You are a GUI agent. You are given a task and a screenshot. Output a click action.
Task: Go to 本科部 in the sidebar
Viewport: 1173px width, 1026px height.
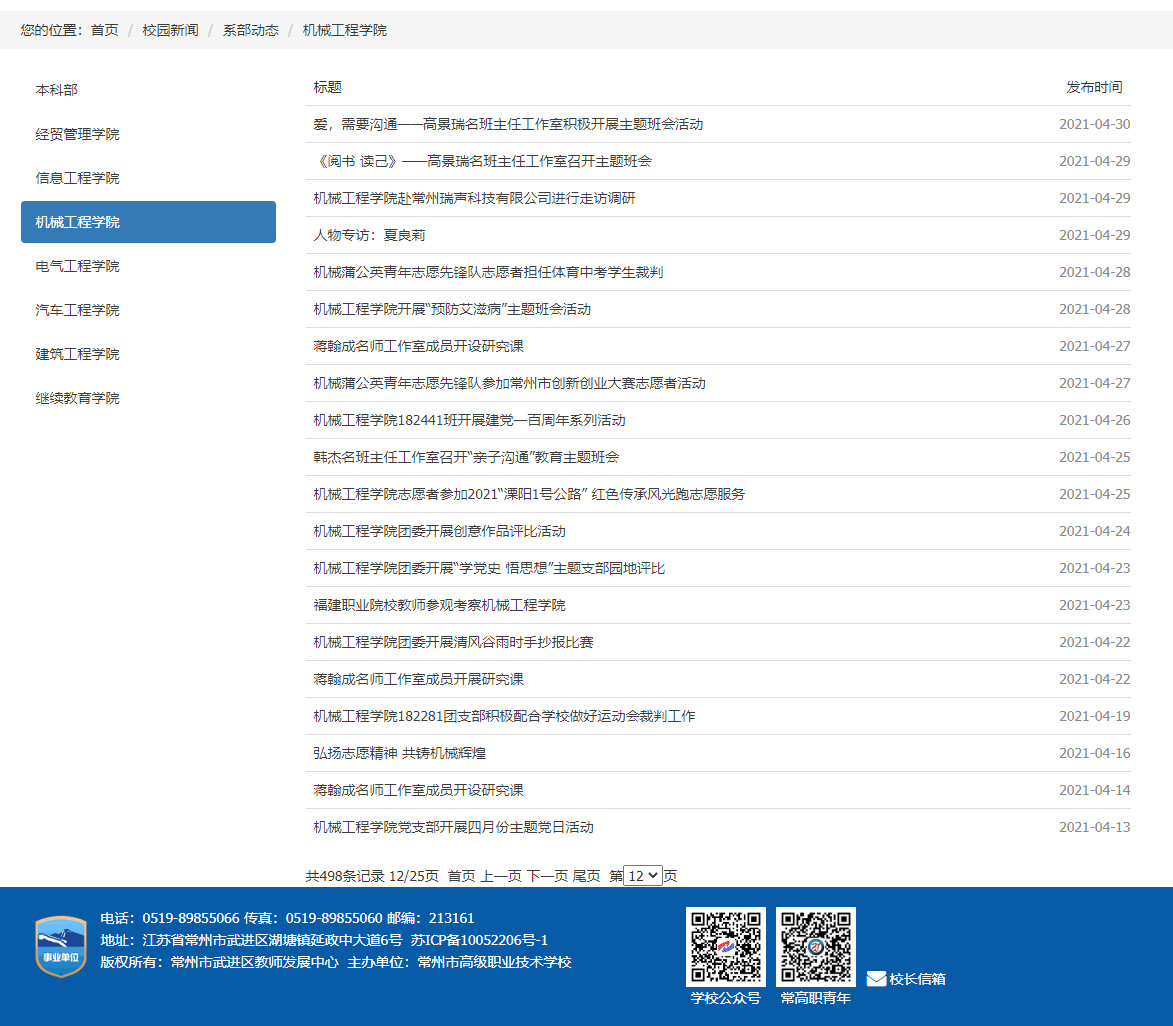(x=57, y=90)
